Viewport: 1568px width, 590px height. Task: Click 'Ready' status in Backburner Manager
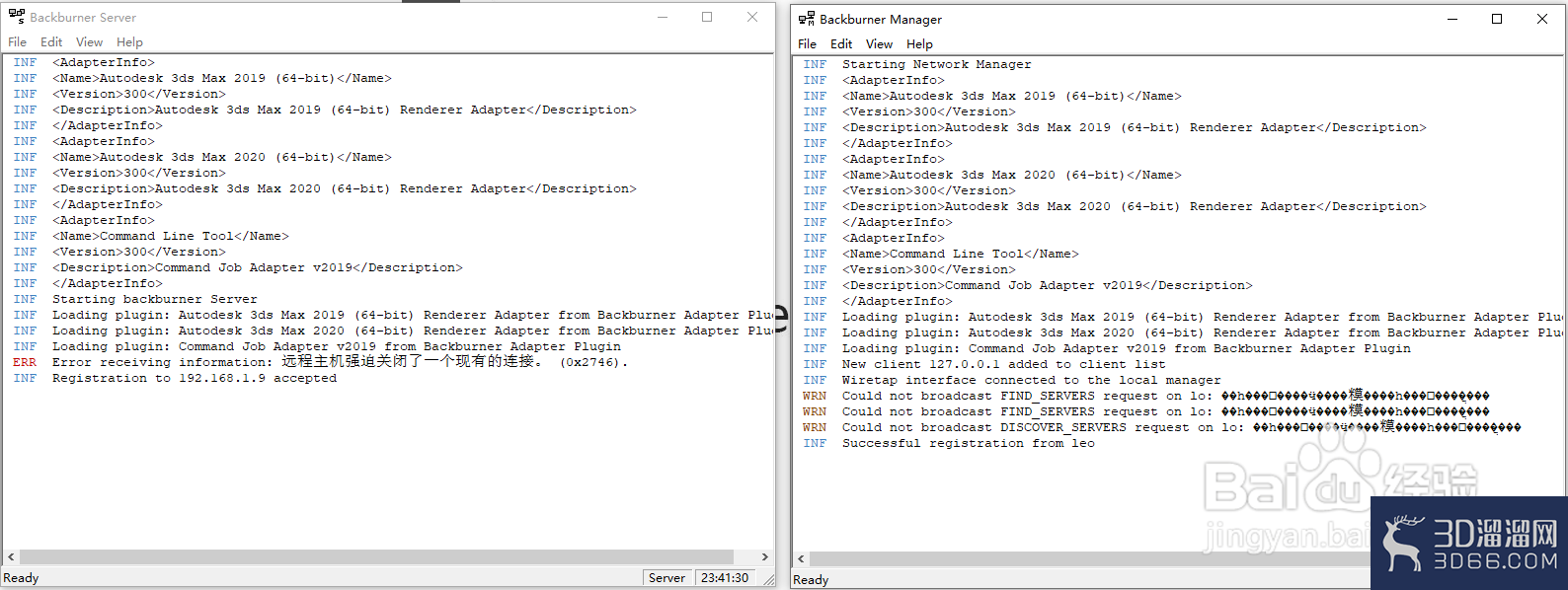[x=811, y=580]
